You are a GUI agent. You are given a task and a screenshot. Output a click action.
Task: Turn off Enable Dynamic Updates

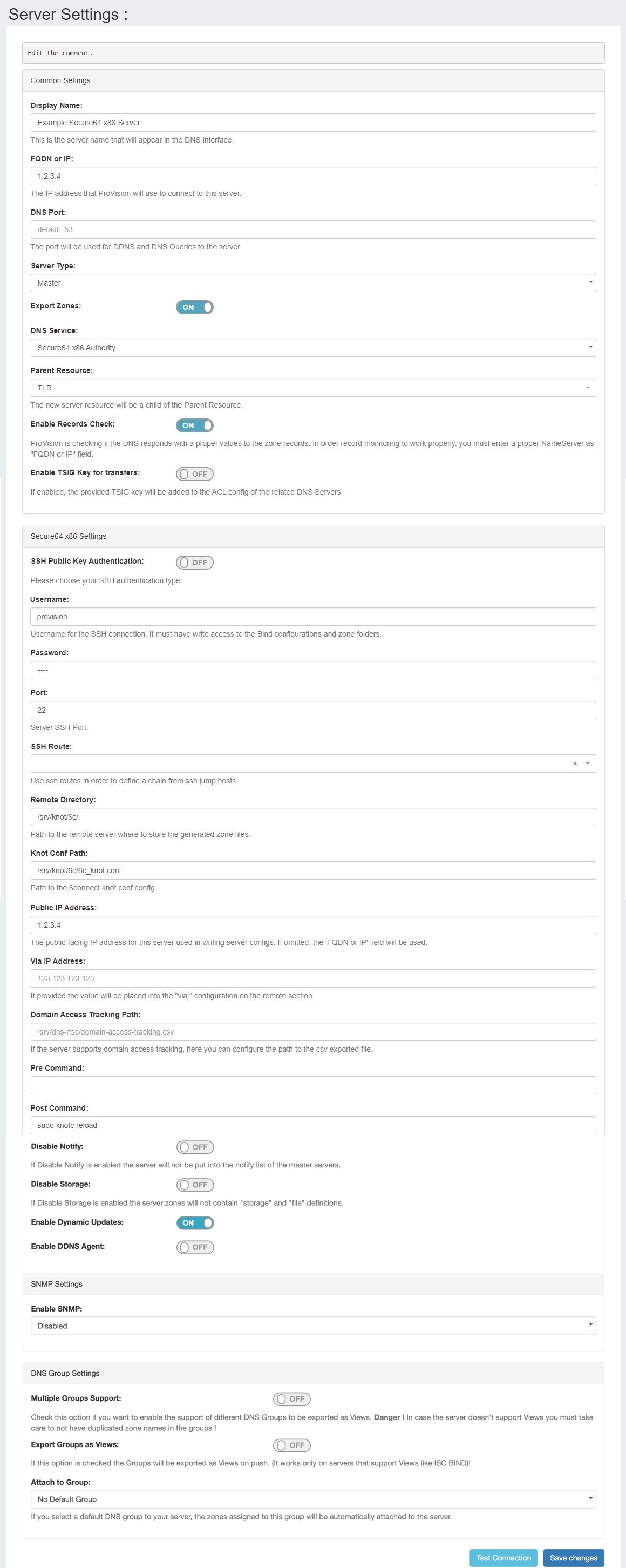(x=195, y=1222)
